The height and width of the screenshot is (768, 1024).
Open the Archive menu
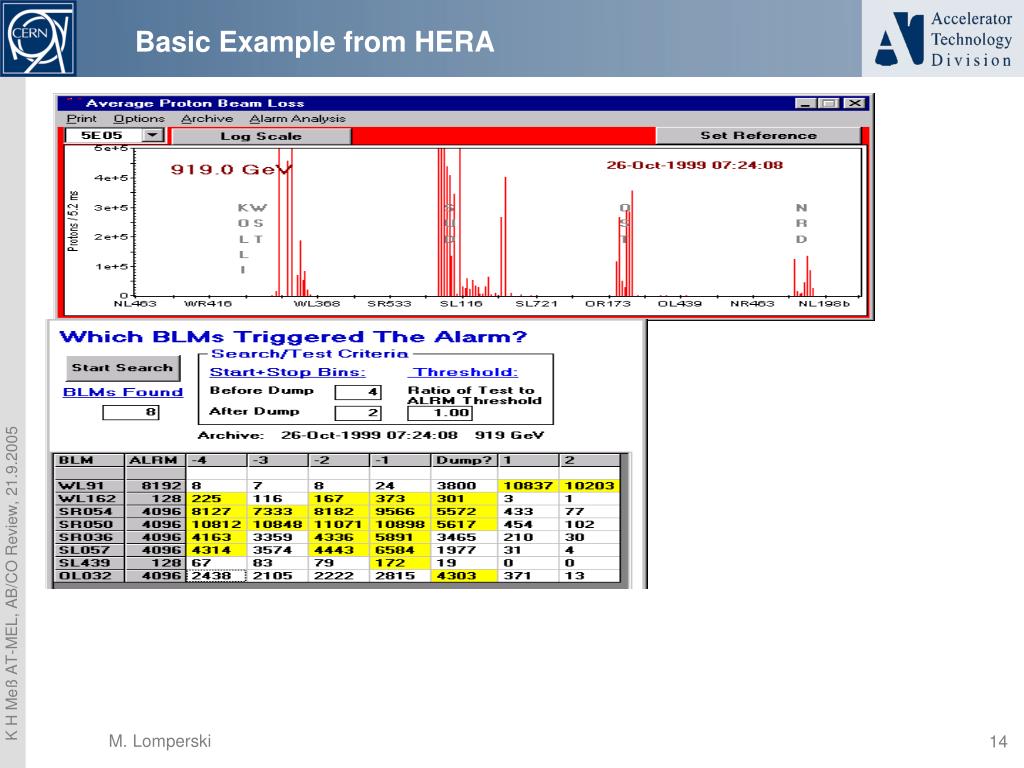pos(207,119)
